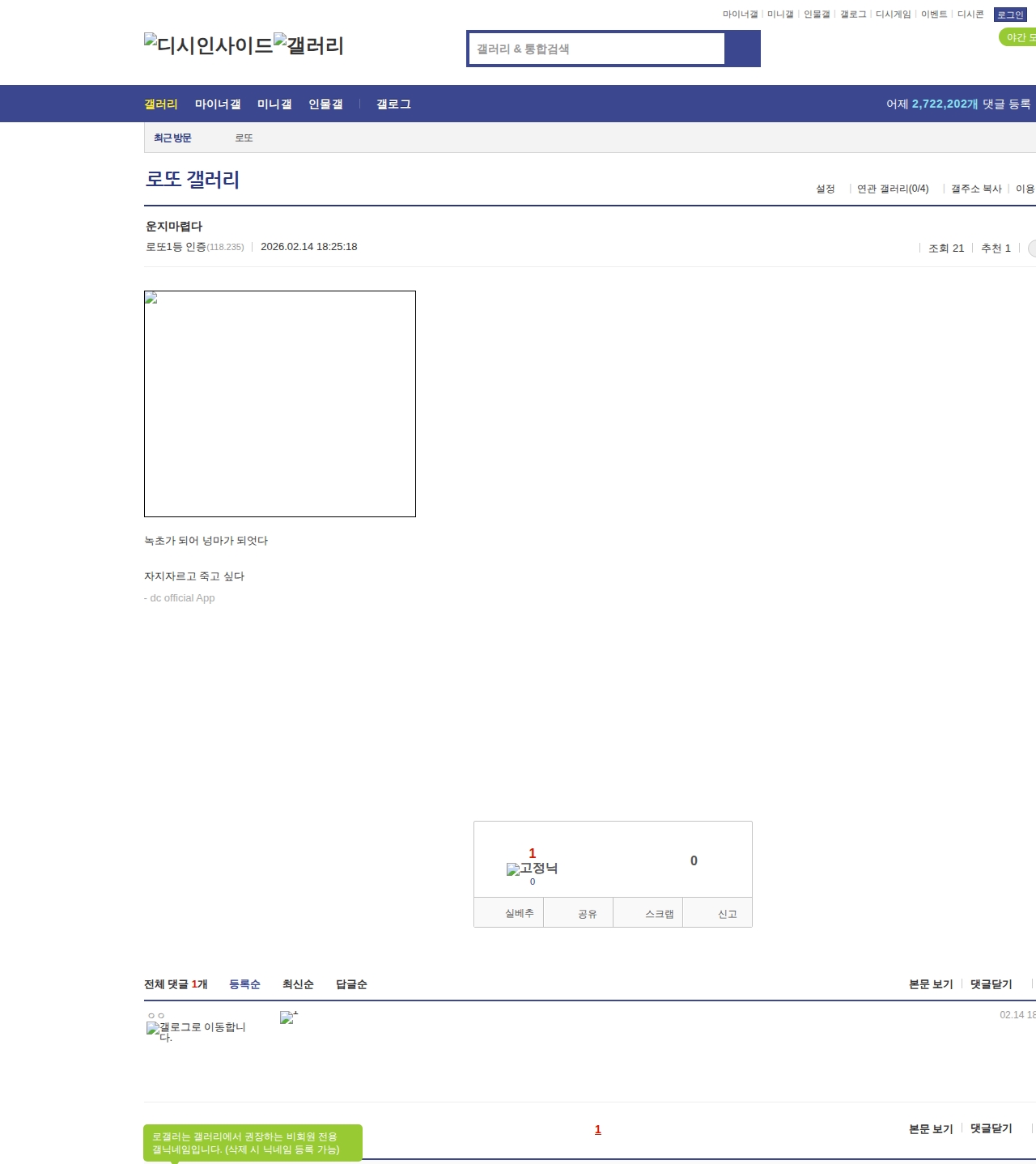
Task: Open the 이벤트 link at the top
Action: tap(934, 15)
